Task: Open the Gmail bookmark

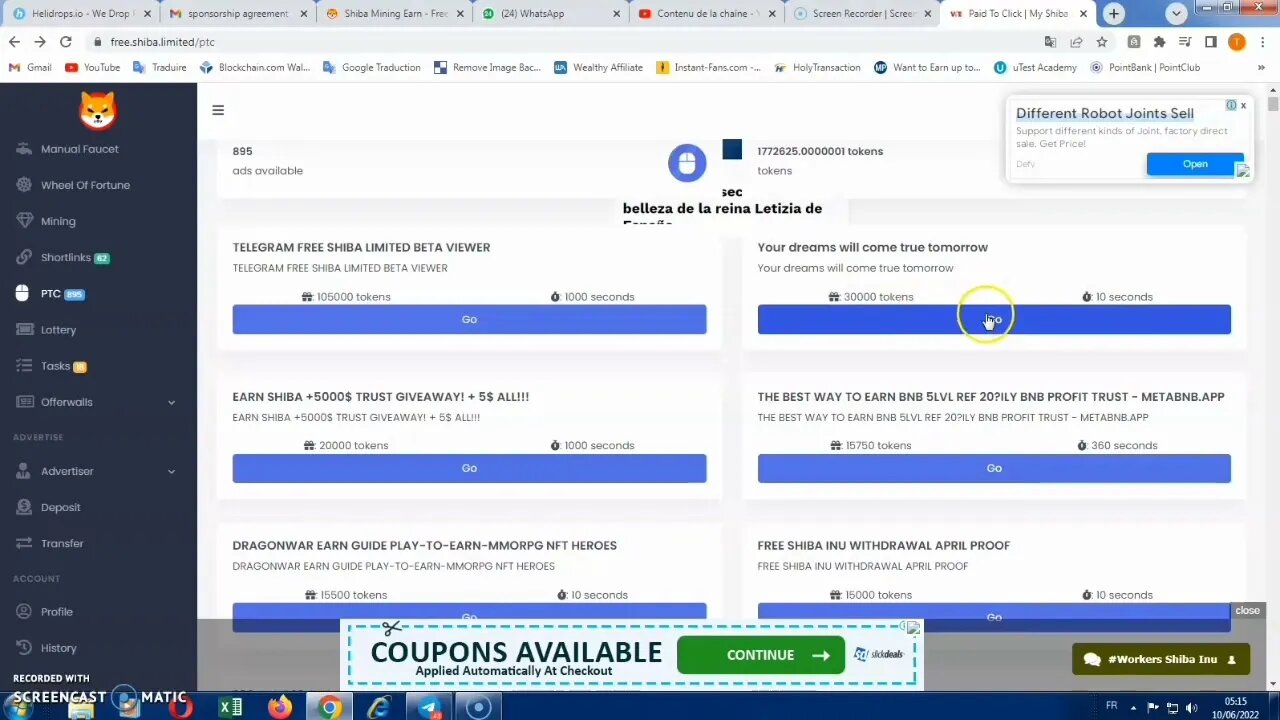Action: point(30,67)
